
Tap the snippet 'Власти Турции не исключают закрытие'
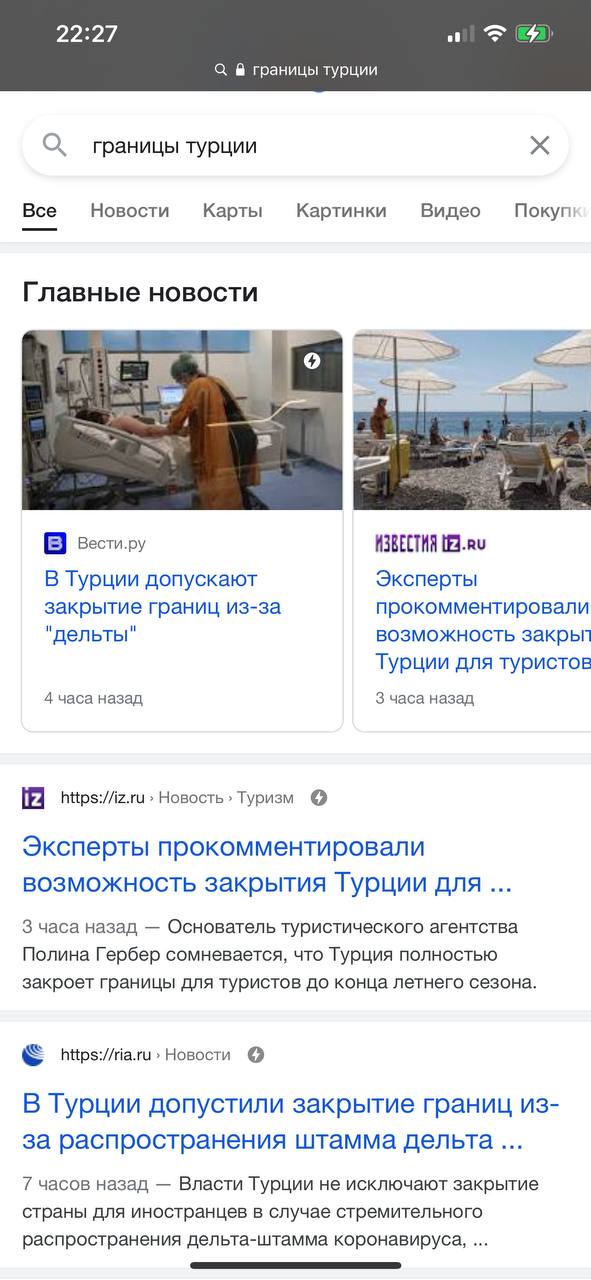(280, 1211)
